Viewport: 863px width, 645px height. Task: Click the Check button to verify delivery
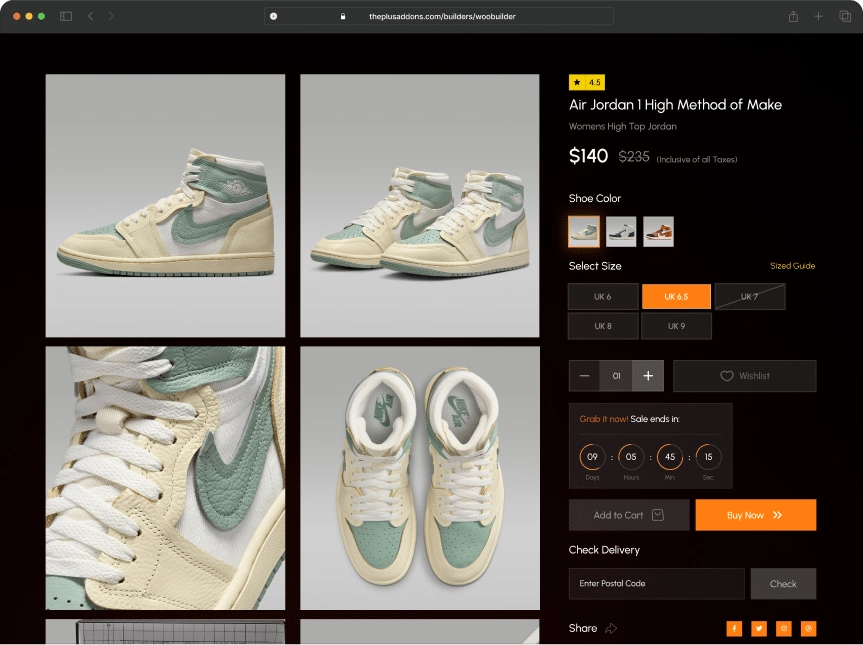tap(783, 584)
